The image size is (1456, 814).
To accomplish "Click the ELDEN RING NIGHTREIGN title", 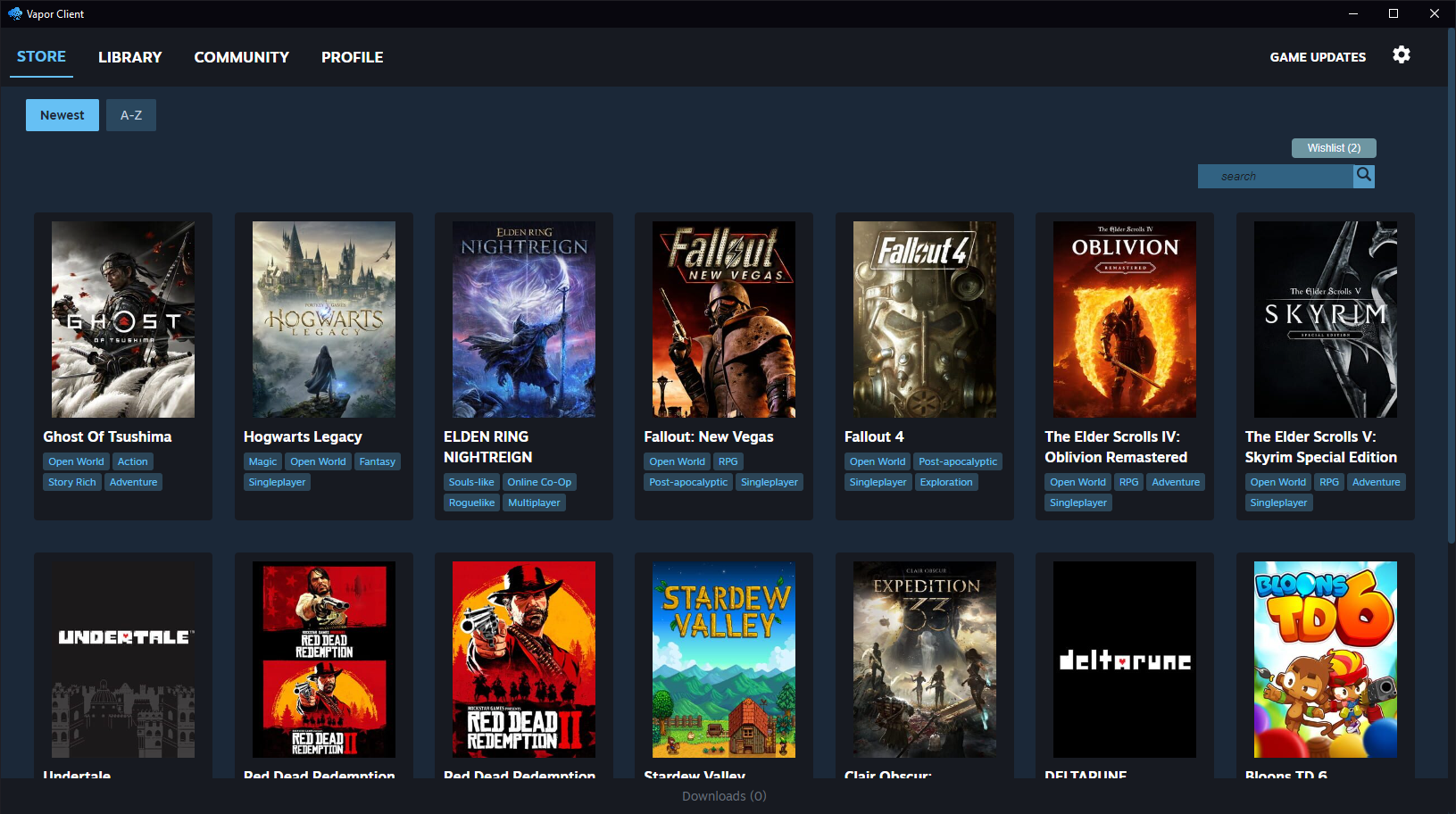I will (488, 446).
